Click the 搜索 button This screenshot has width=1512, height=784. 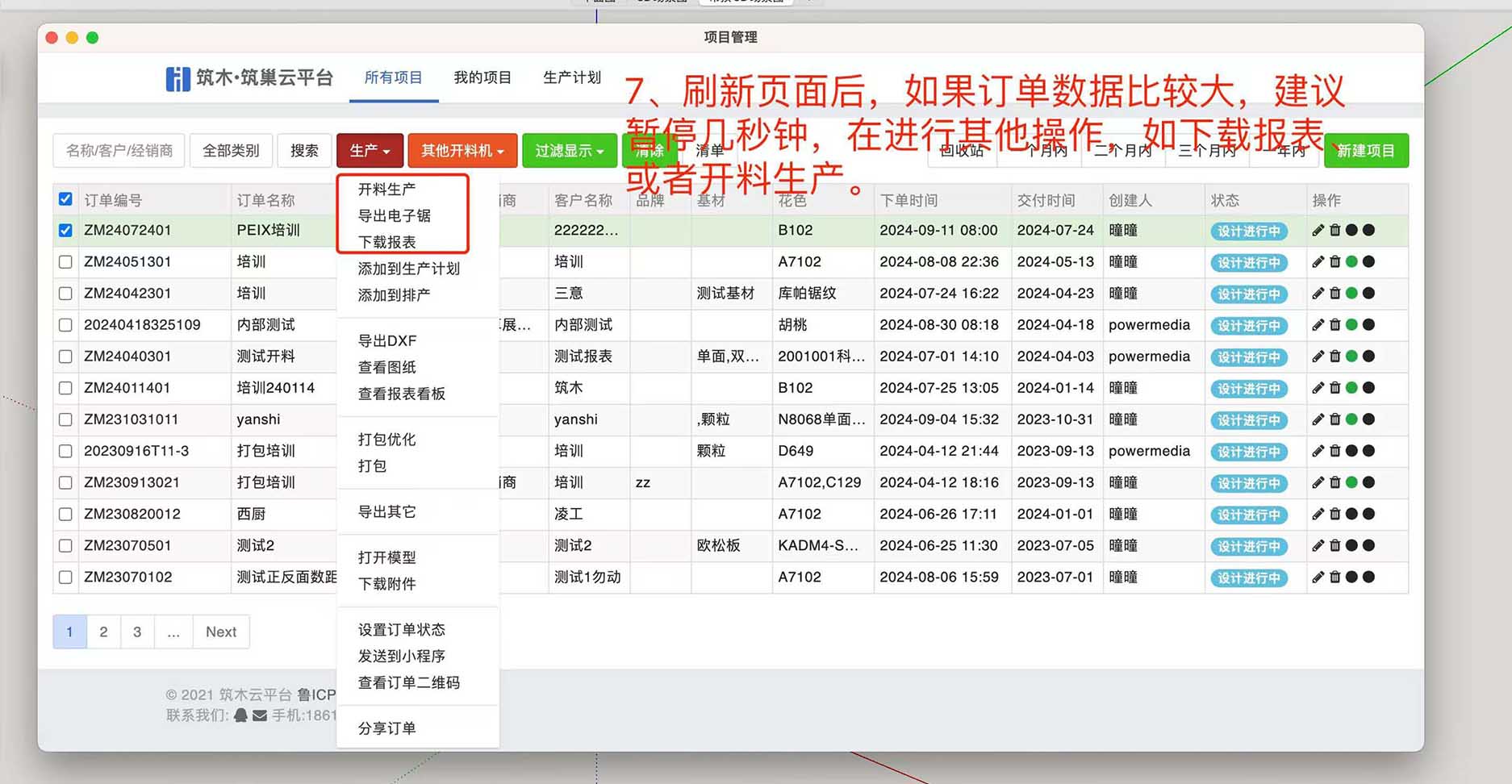(304, 150)
